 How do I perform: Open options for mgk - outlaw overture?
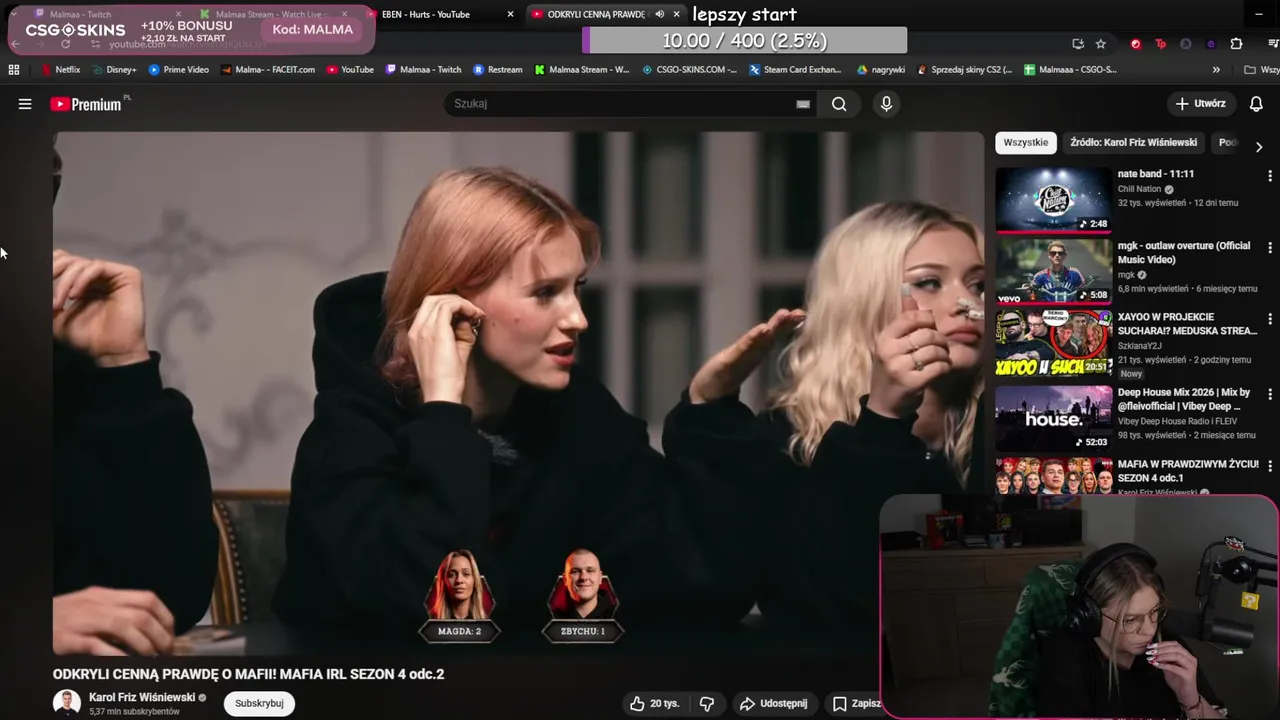(x=1270, y=247)
